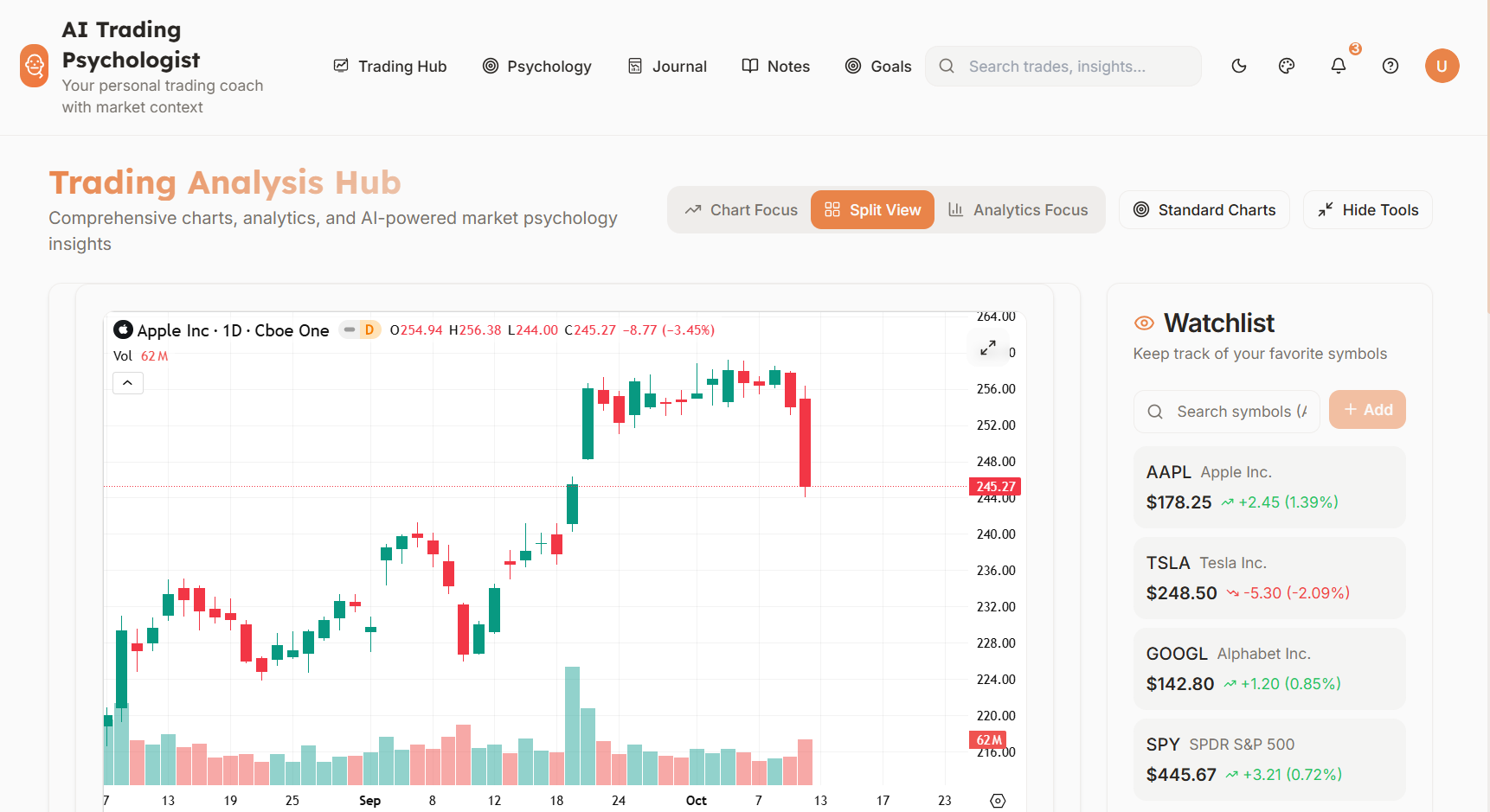Select TSLA in the Watchlist
1490x812 pixels.
(1268, 578)
